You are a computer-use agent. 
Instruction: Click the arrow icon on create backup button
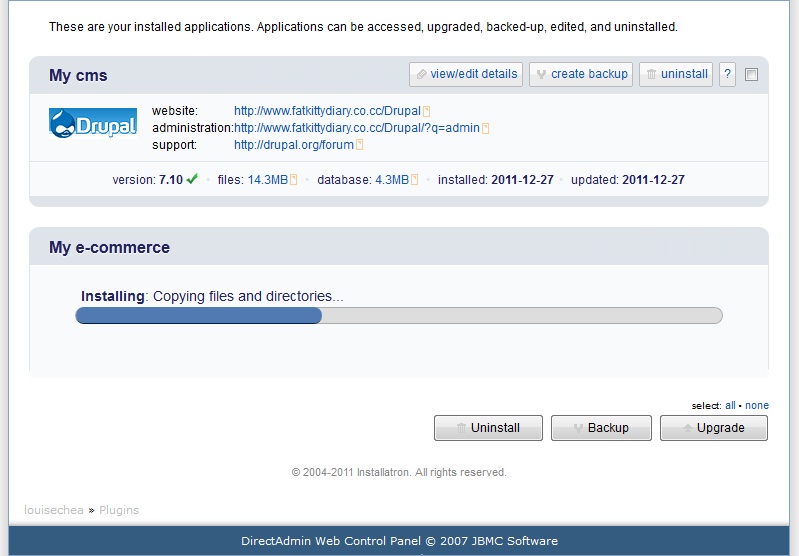[542, 74]
